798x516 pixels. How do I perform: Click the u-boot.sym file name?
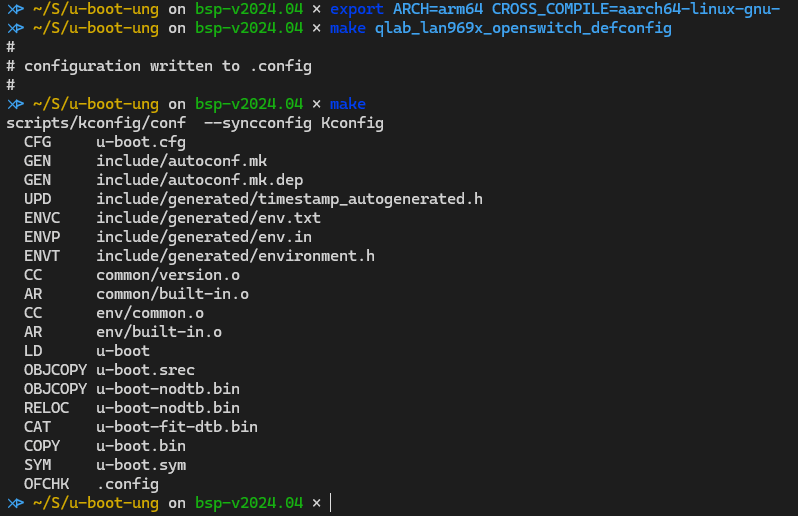pos(141,465)
